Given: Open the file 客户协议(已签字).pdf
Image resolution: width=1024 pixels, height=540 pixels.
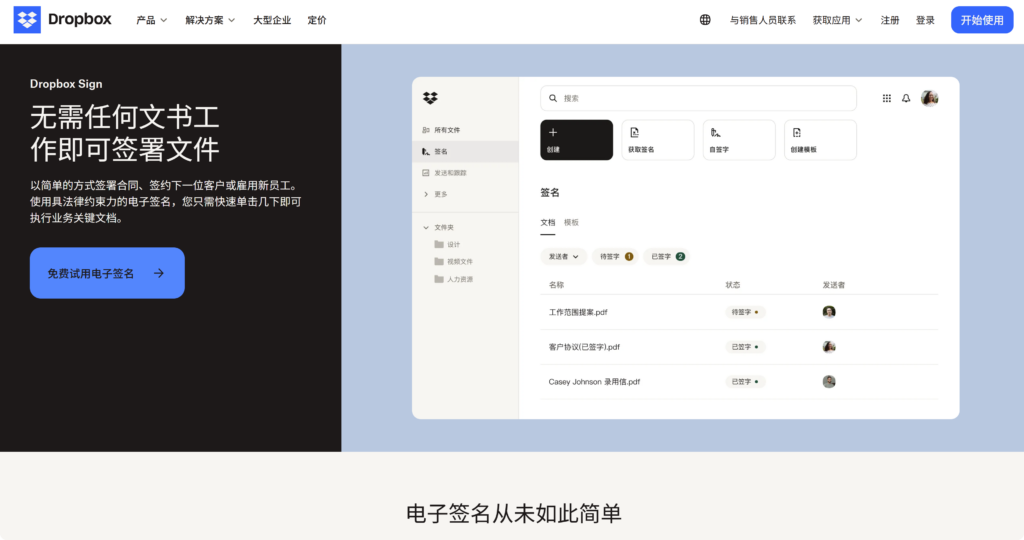Looking at the screenshot, I should click(584, 347).
